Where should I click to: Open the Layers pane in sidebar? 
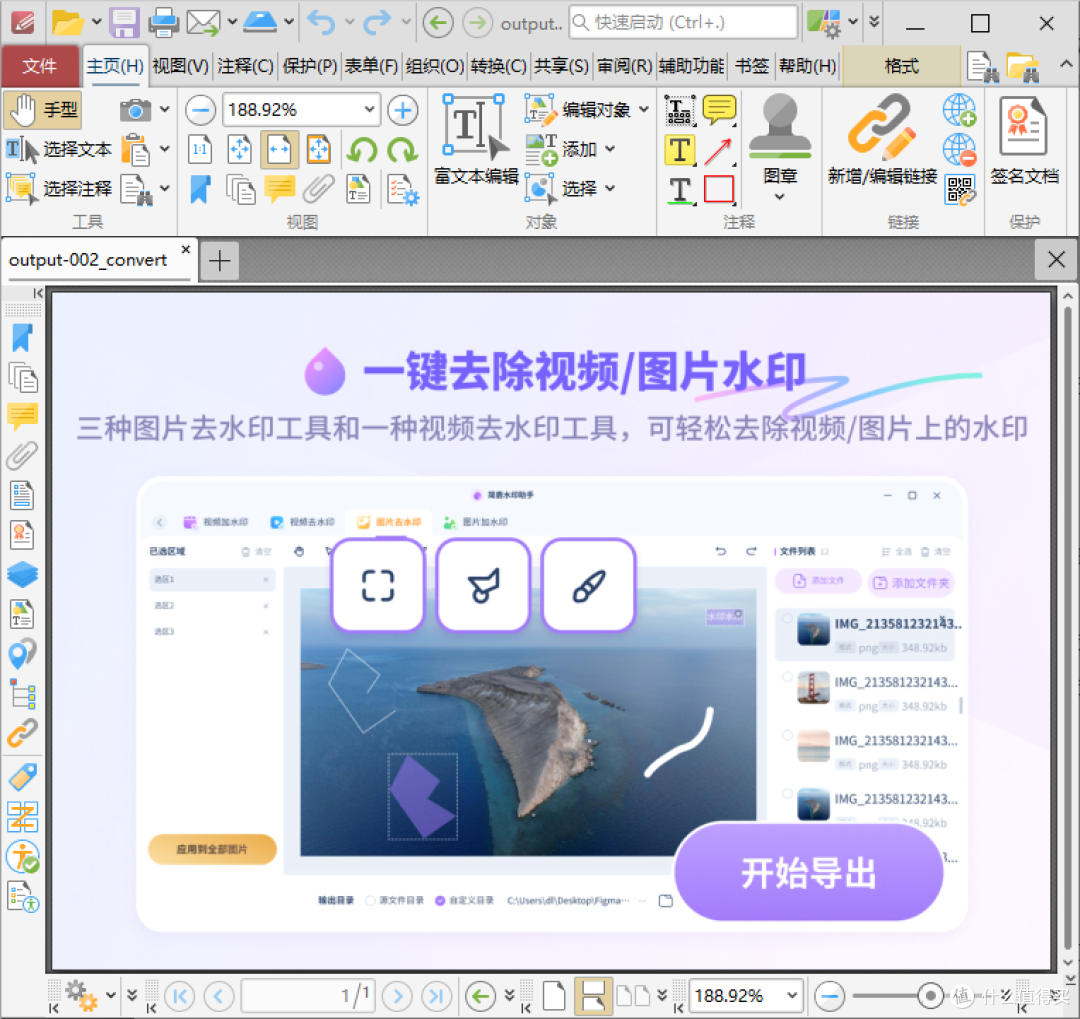pyautogui.click(x=22, y=575)
